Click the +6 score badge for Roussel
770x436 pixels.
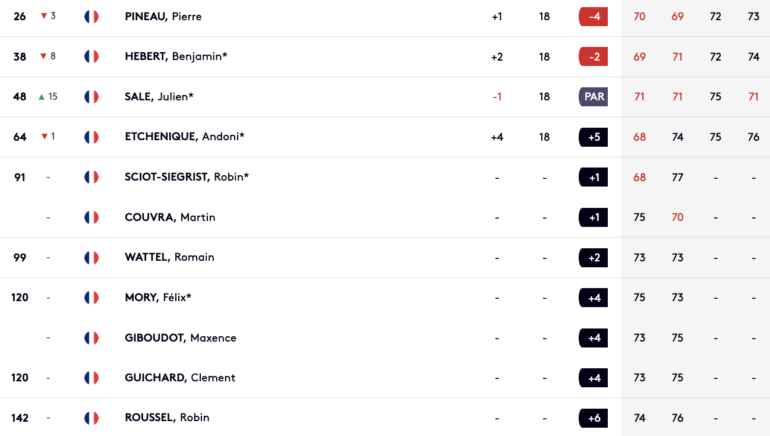click(593, 418)
